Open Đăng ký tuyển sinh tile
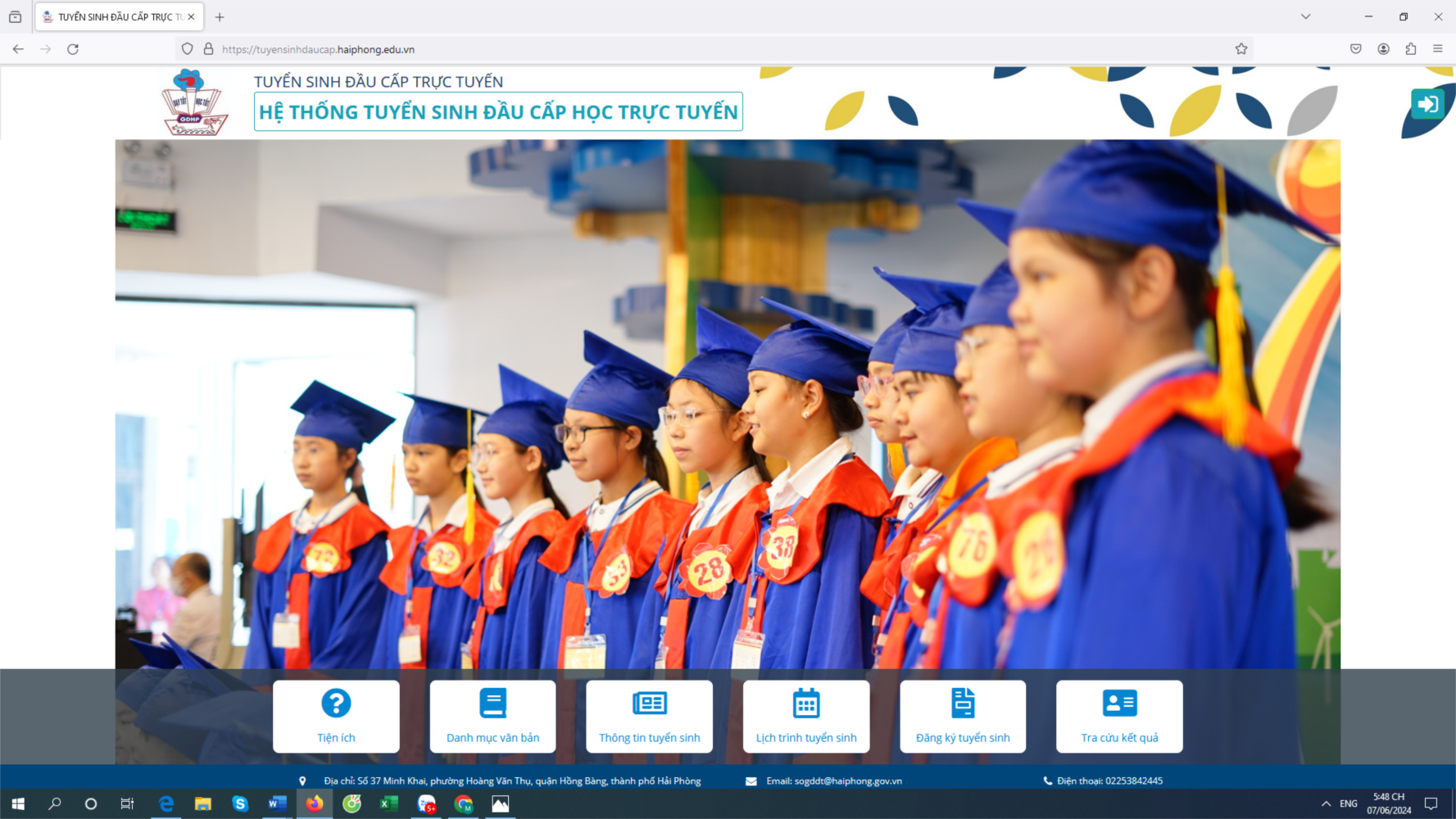Viewport: 1456px width, 819px height. tap(963, 716)
